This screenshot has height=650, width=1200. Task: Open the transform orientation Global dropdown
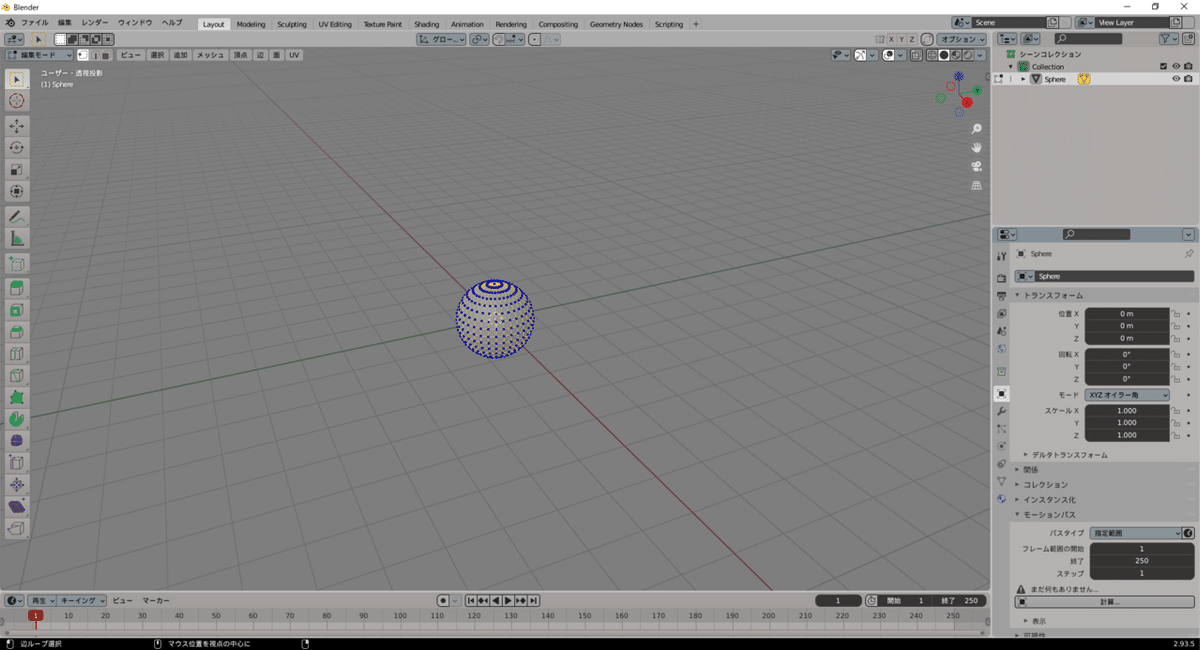click(441, 39)
